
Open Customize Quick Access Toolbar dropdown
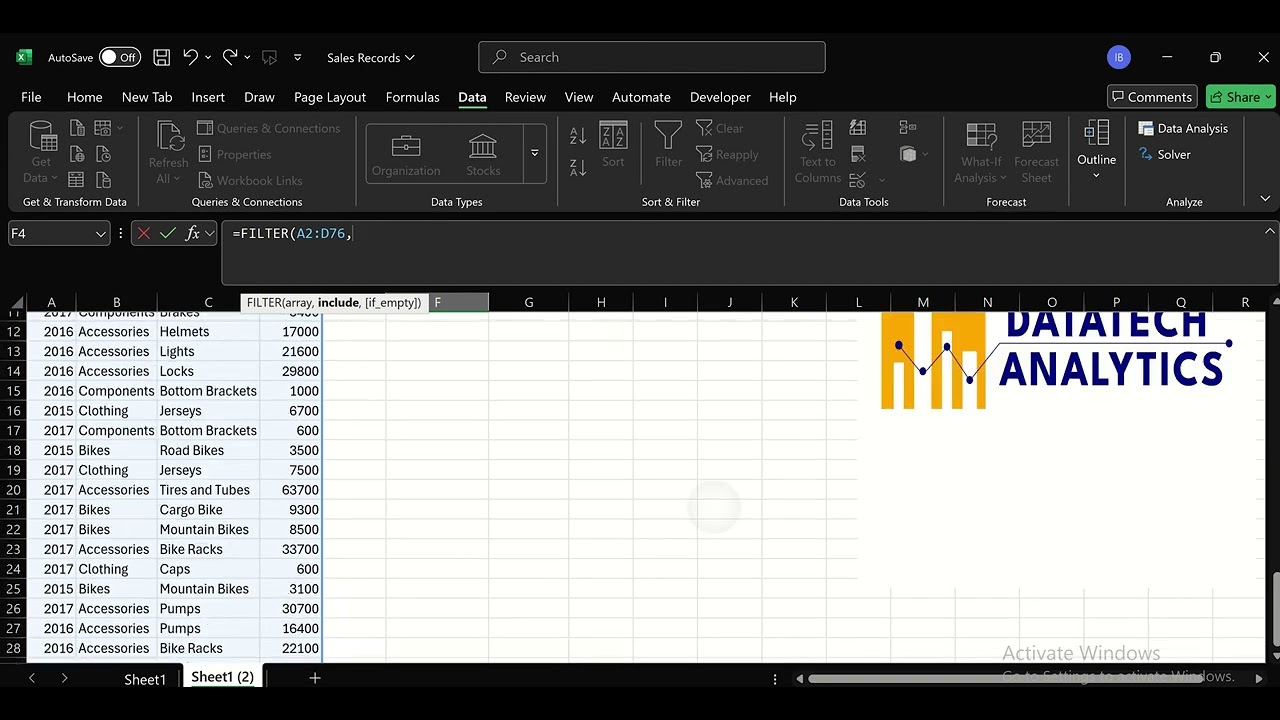coord(298,58)
